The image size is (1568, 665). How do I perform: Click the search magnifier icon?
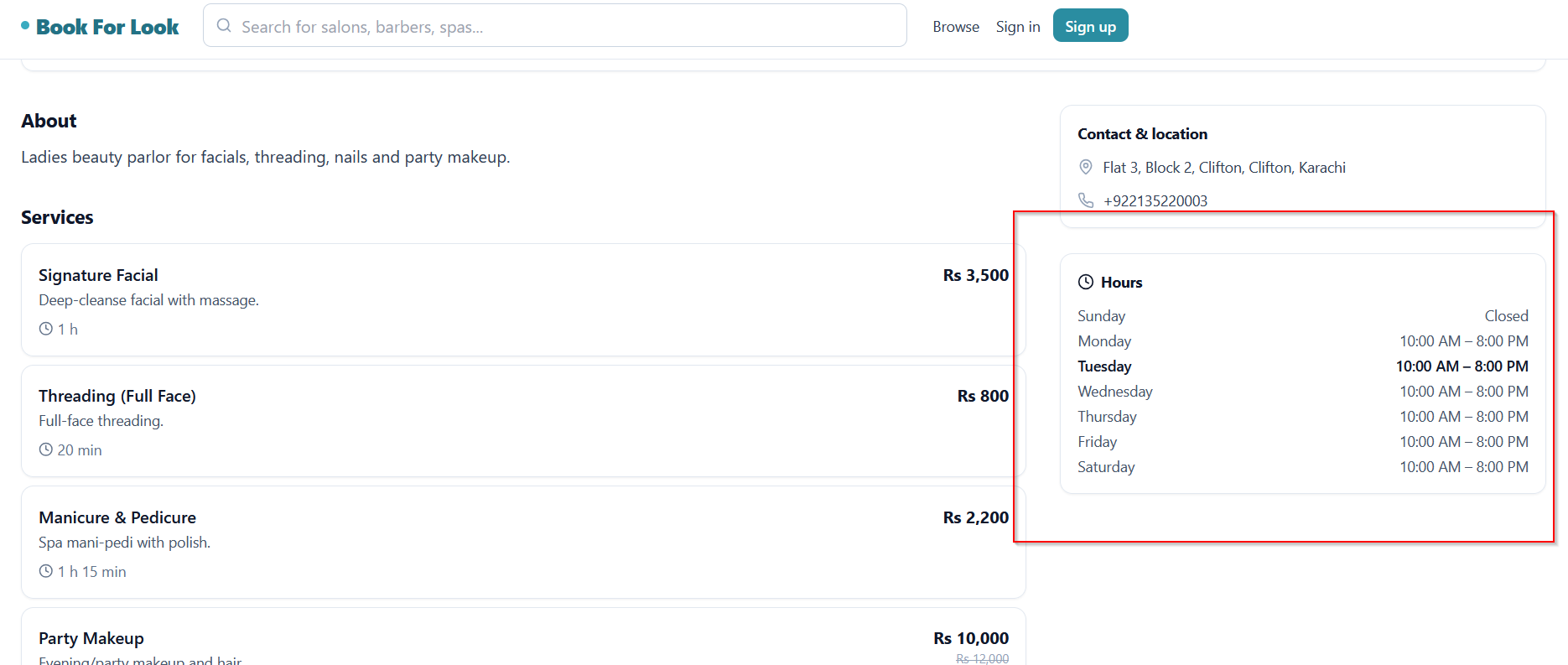pos(224,26)
